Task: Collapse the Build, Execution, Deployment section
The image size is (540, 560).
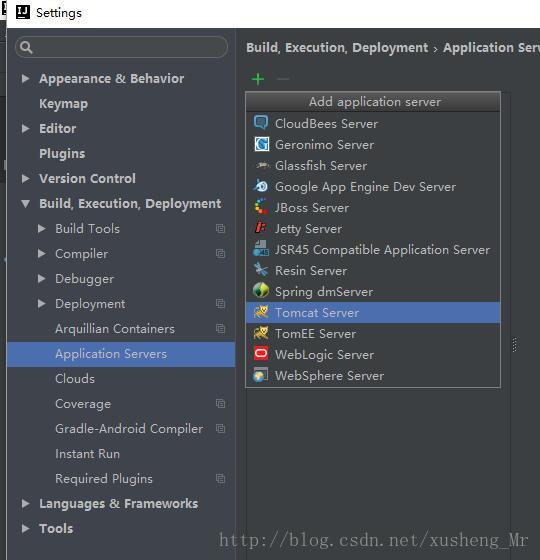Action: (25, 204)
